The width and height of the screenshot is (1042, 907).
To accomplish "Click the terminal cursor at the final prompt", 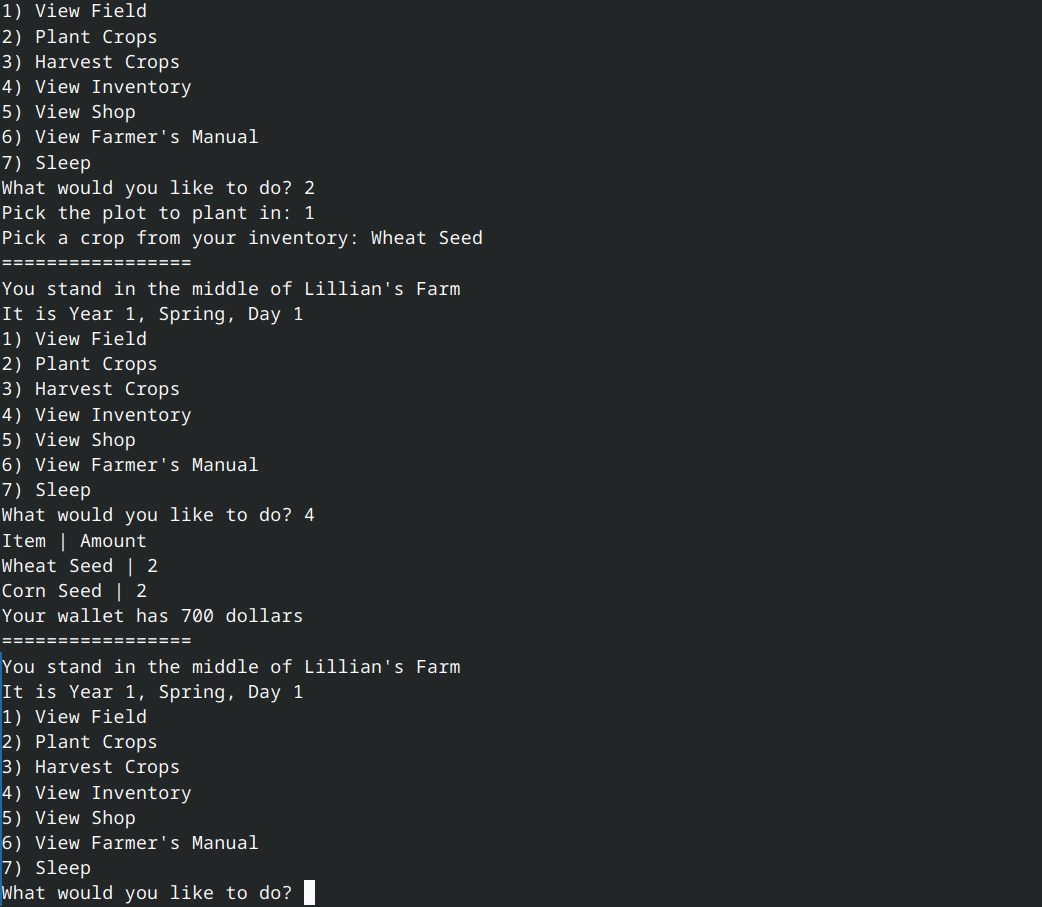I will tap(309, 893).
